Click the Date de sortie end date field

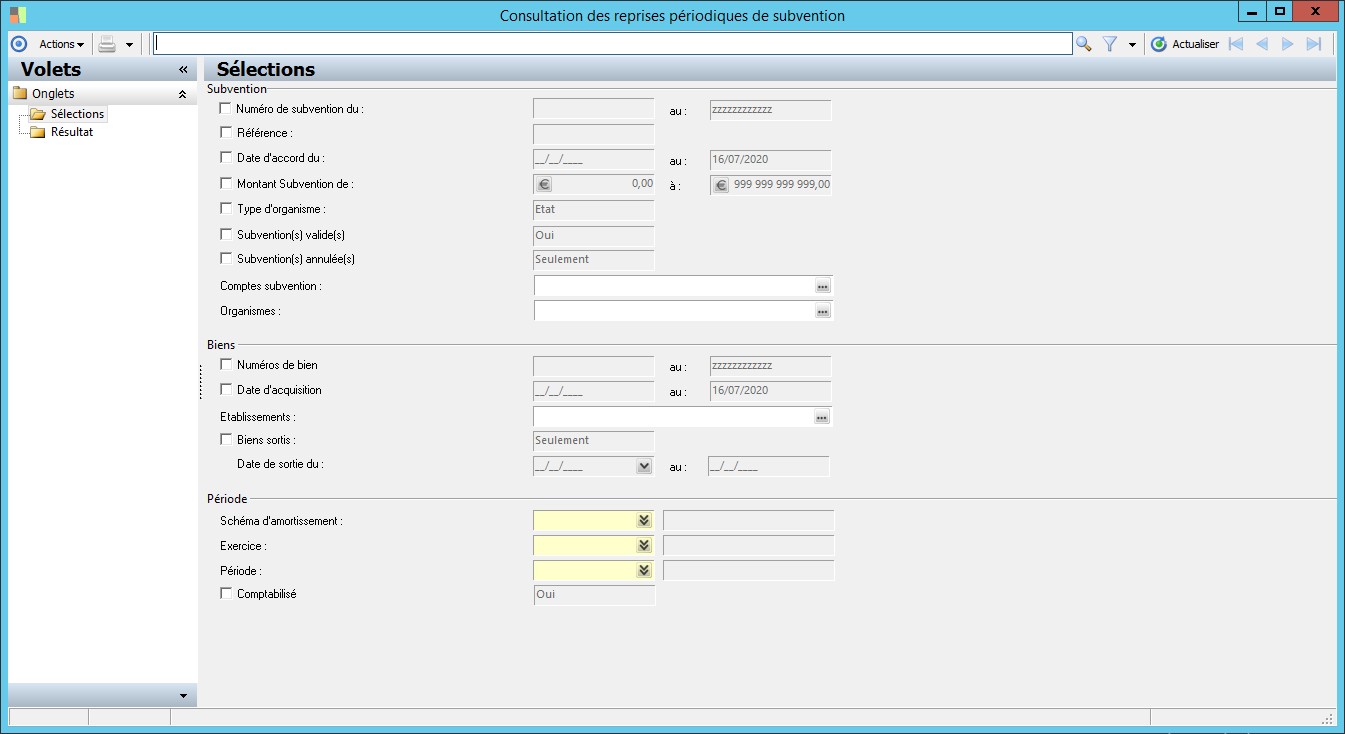769,466
